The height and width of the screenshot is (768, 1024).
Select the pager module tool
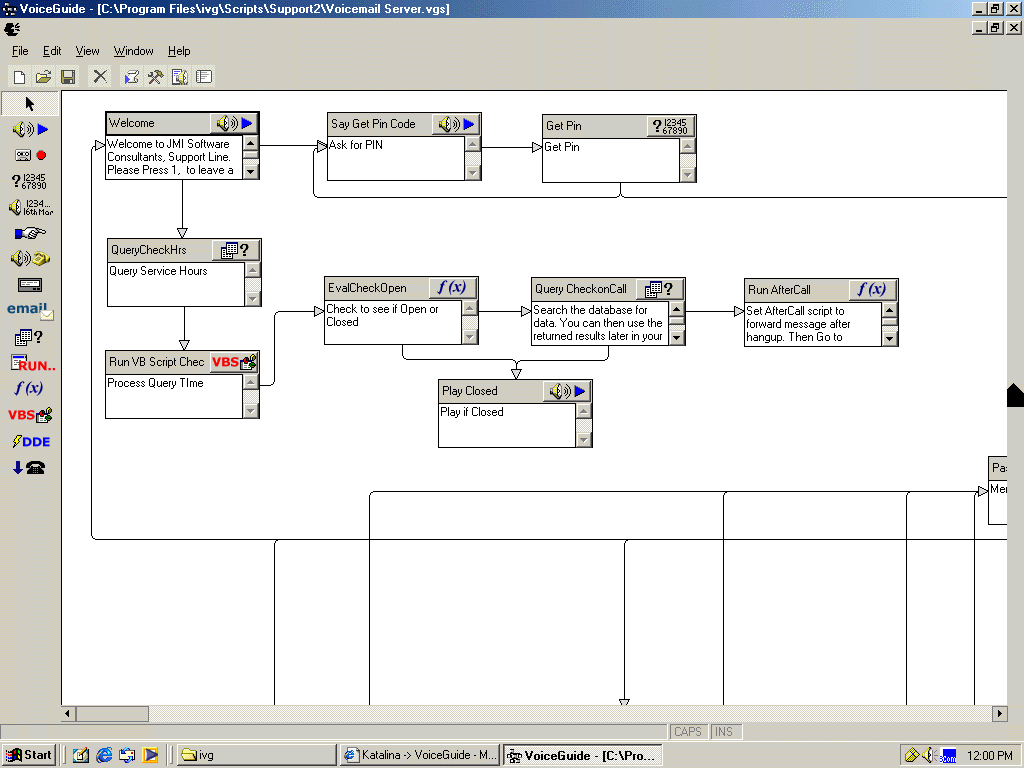pos(30,285)
